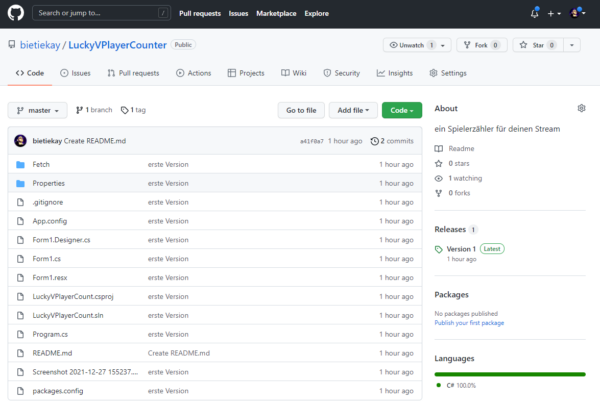
Task: Click the Readme book icon in About
Action: point(439,149)
